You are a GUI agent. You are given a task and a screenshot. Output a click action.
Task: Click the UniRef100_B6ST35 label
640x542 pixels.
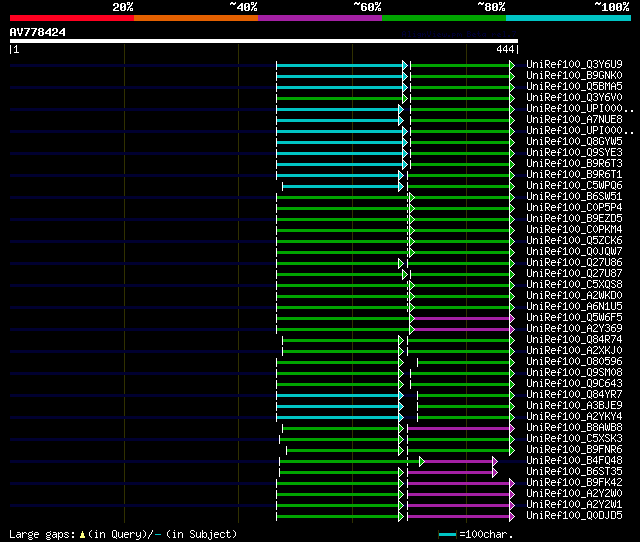tap(574, 472)
